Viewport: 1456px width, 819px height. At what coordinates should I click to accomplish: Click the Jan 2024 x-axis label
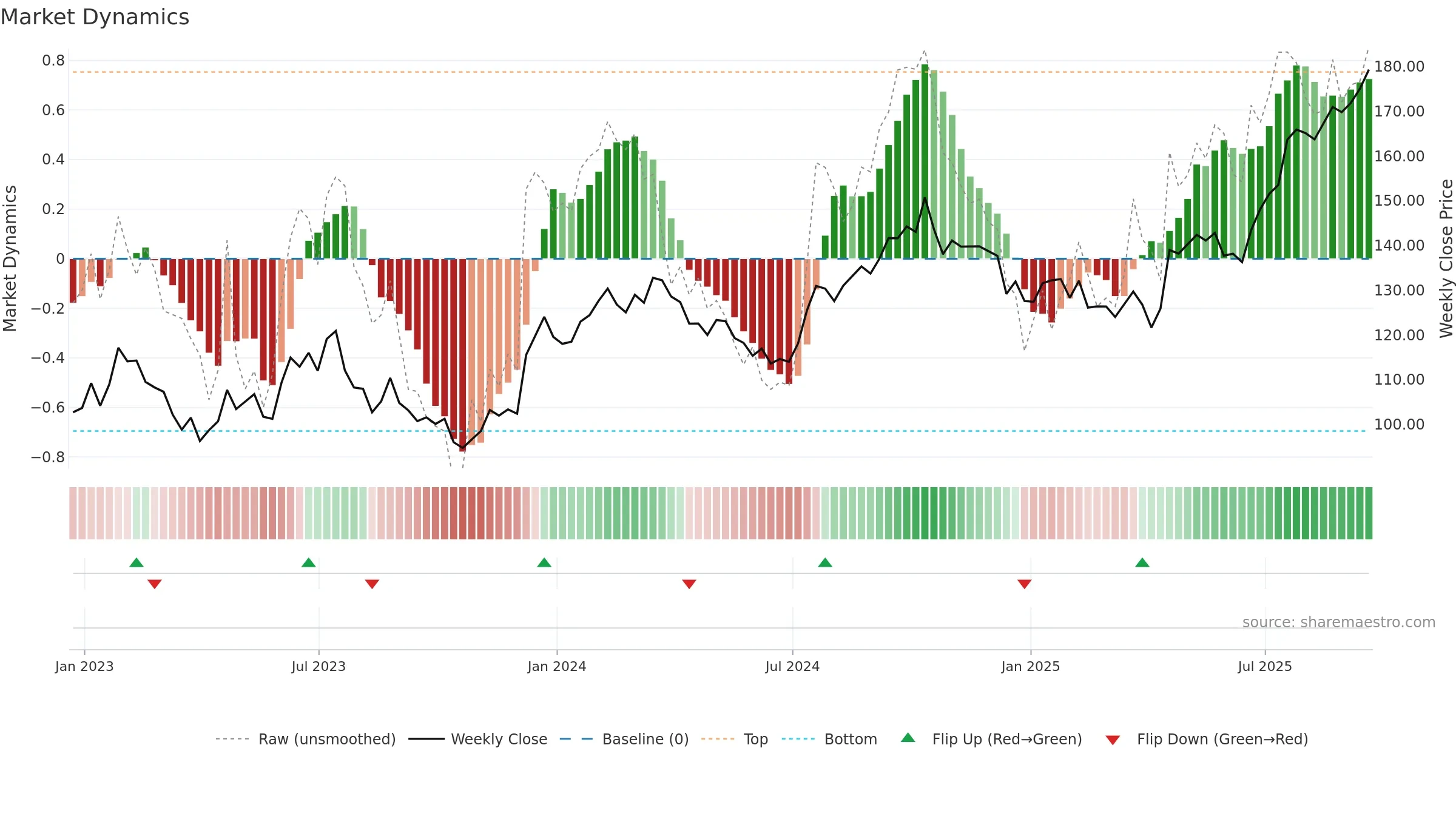point(557,666)
